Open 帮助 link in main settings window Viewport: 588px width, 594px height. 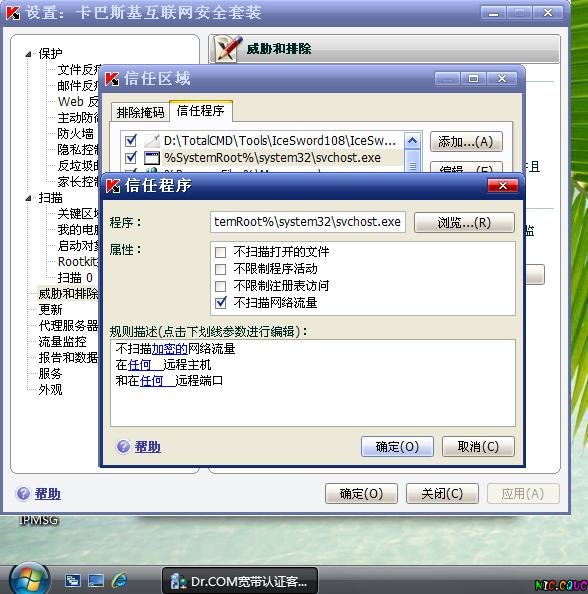click(48, 494)
